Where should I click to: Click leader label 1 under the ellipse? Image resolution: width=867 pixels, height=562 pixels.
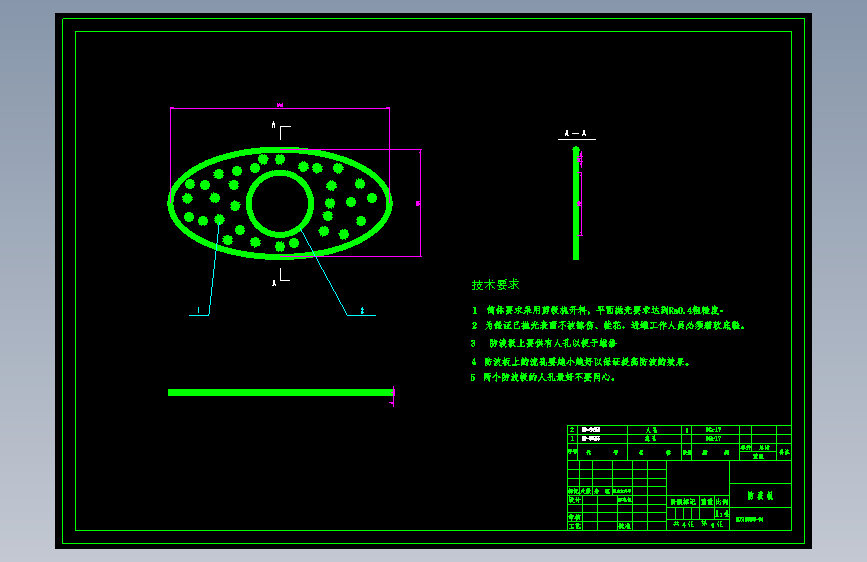(x=199, y=311)
